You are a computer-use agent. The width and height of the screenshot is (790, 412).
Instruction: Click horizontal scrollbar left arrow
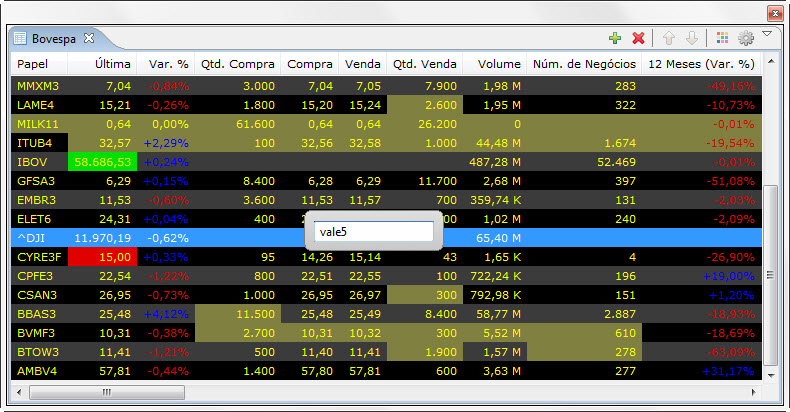(x=19, y=392)
